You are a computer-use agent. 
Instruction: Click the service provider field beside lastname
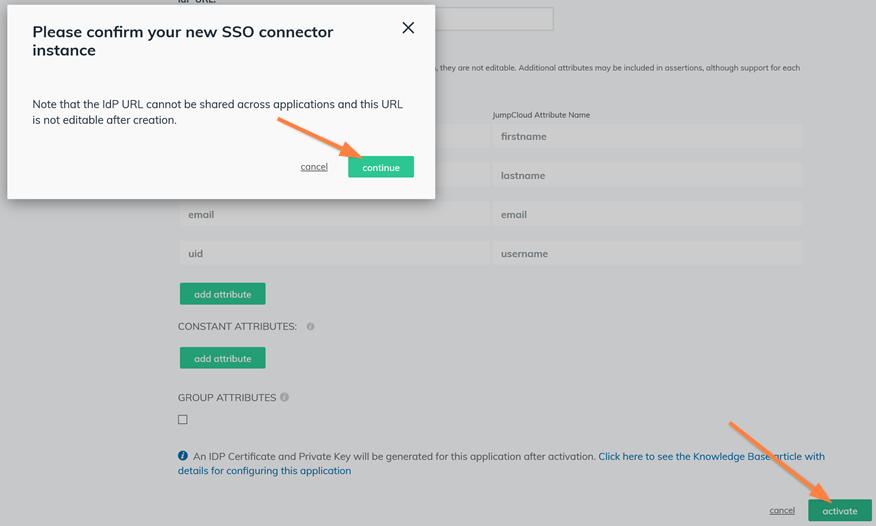tap(460, 176)
